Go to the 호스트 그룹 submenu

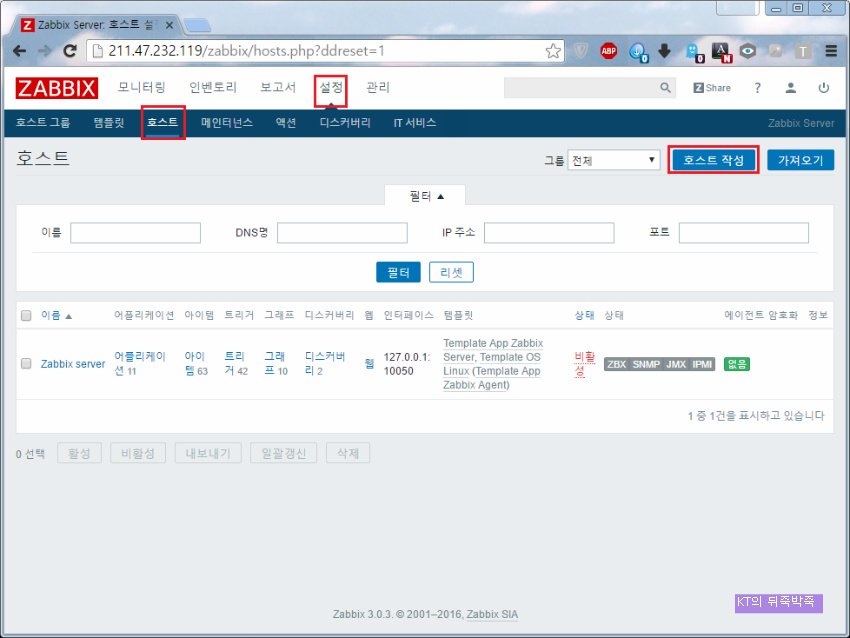point(43,123)
